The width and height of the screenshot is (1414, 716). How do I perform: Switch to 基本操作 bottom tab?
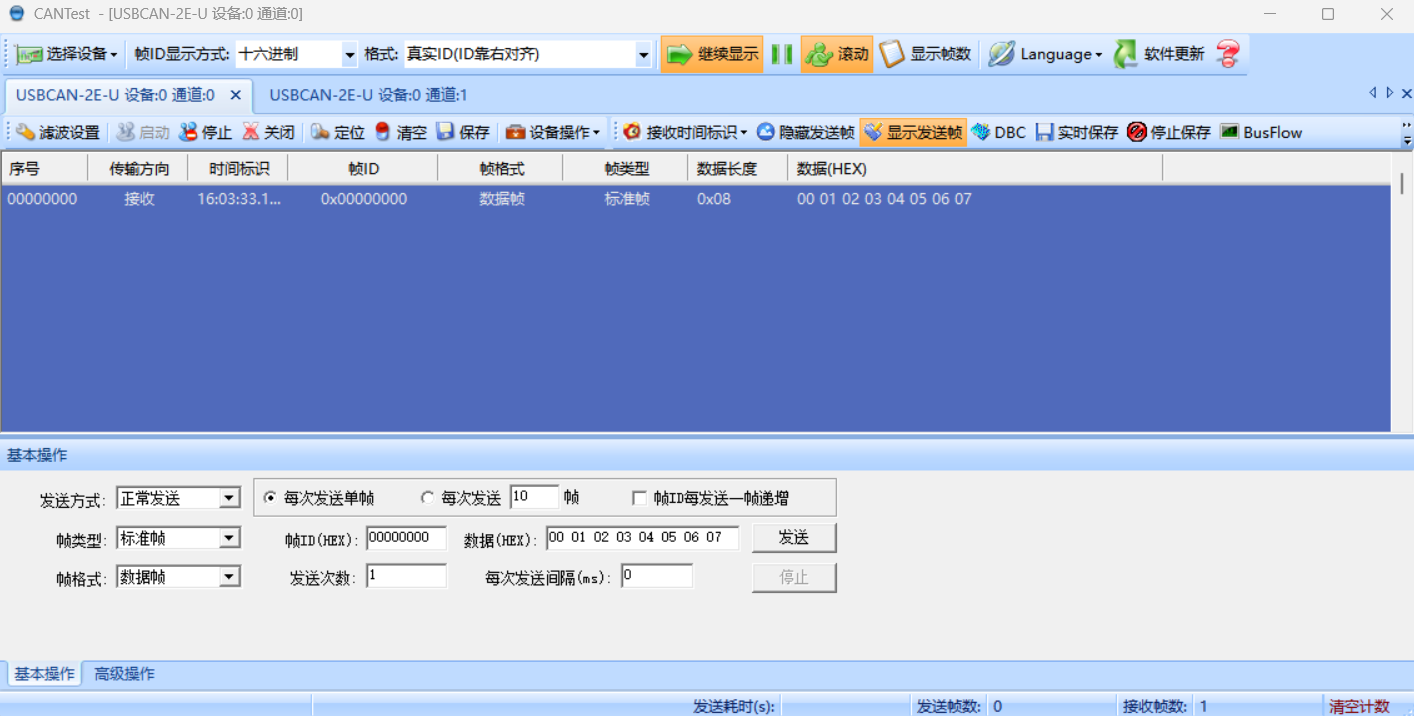(44, 673)
